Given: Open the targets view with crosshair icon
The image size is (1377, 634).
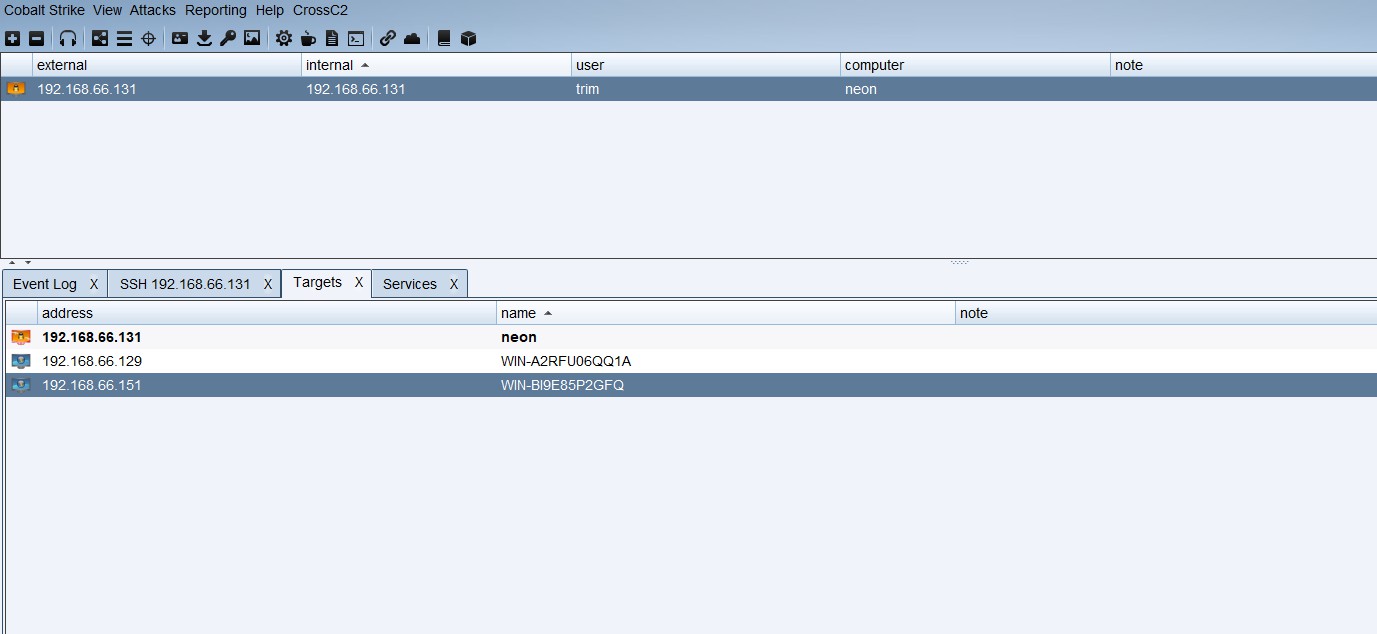Looking at the screenshot, I should (x=148, y=38).
